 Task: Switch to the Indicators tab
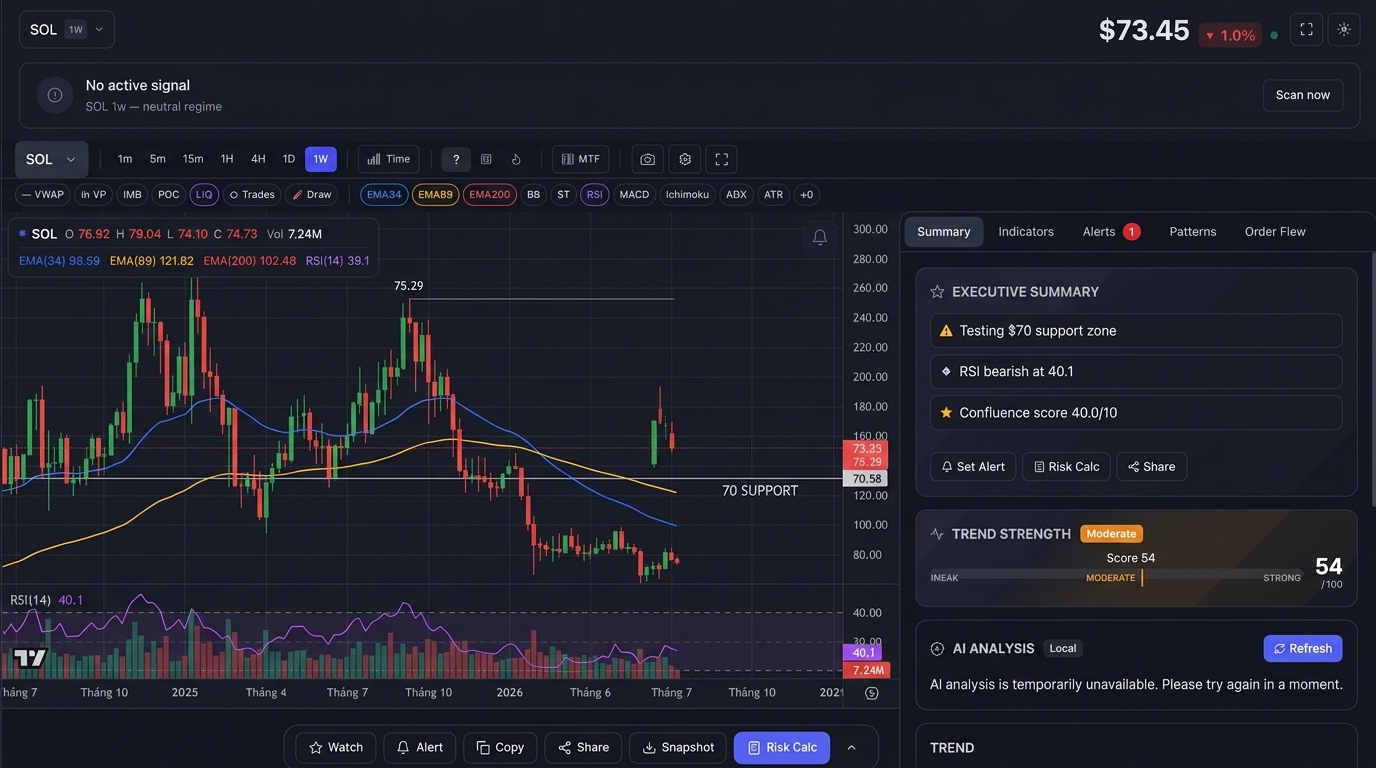coord(1026,232)
